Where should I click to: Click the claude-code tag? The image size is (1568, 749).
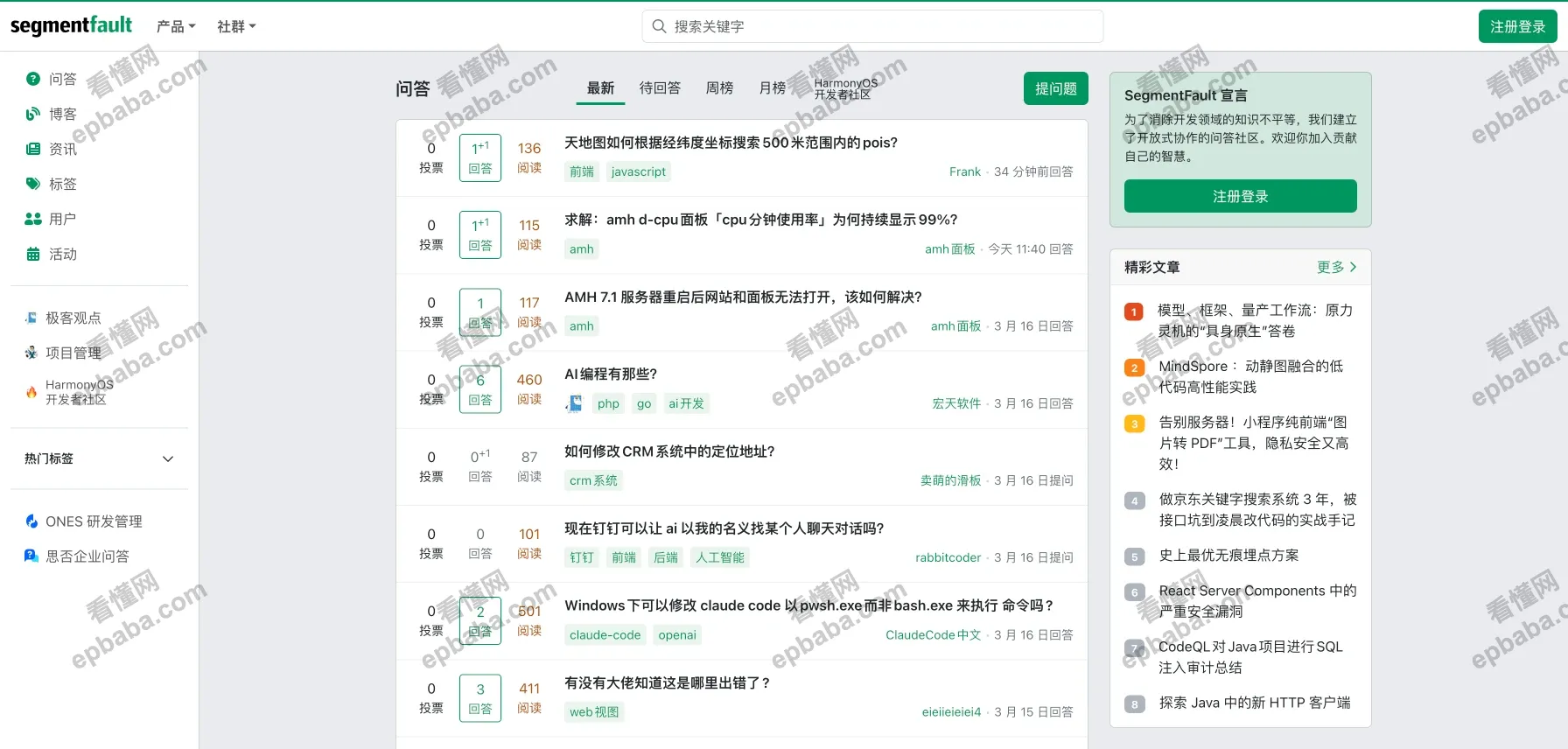[x=605, y=635]
